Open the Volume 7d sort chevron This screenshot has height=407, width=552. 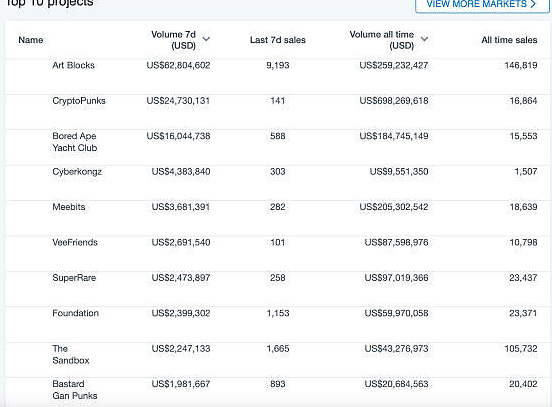pyautogui.click(x=206, y=39)
